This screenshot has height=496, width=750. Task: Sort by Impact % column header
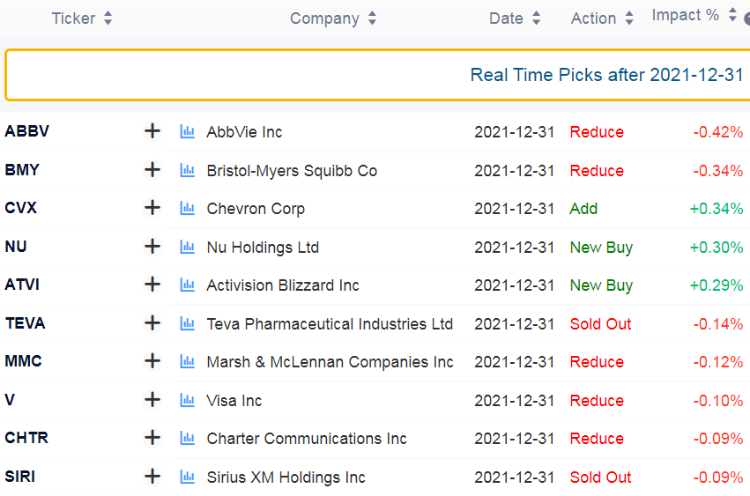(694, 15)
